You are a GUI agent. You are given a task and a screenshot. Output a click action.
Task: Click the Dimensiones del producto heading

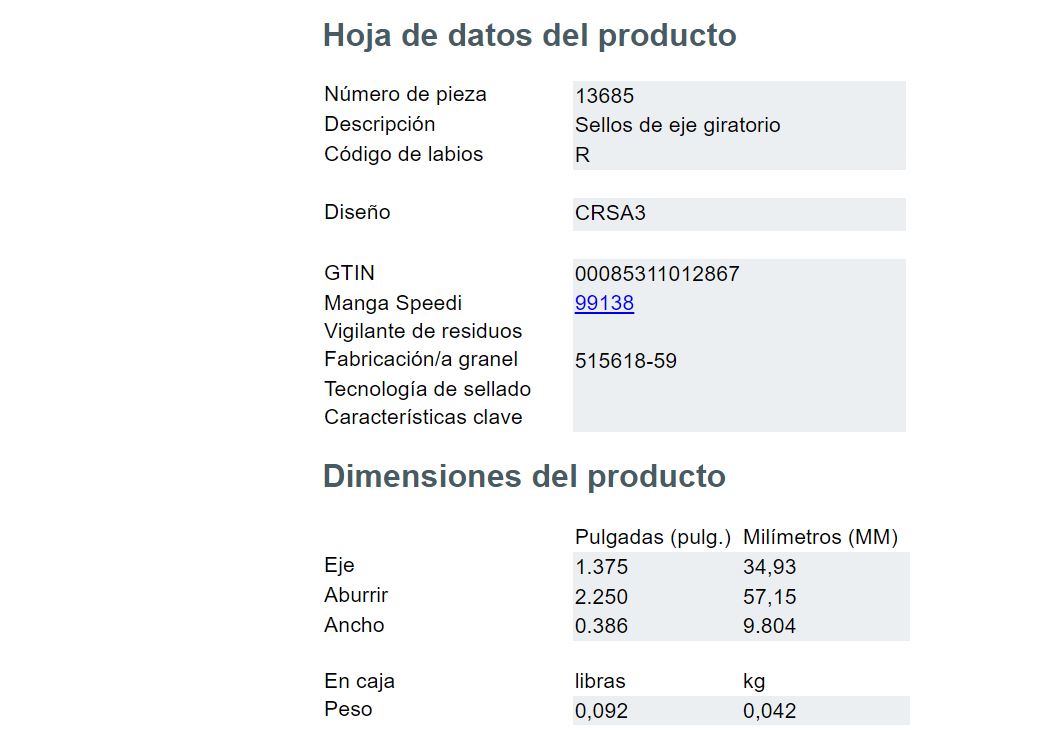[524, 476]
